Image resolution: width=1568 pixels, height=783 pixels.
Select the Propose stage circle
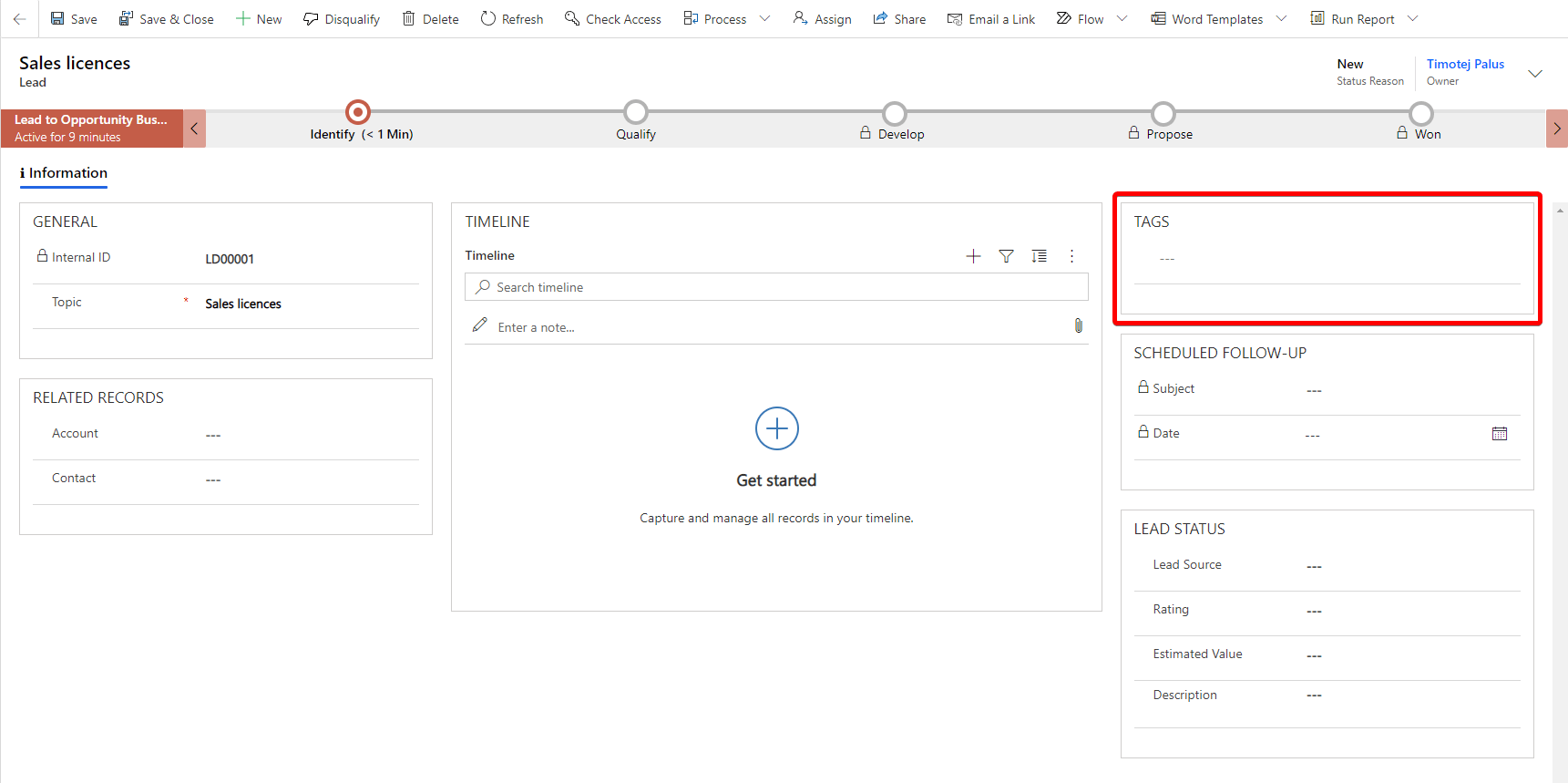point(1163,113)
